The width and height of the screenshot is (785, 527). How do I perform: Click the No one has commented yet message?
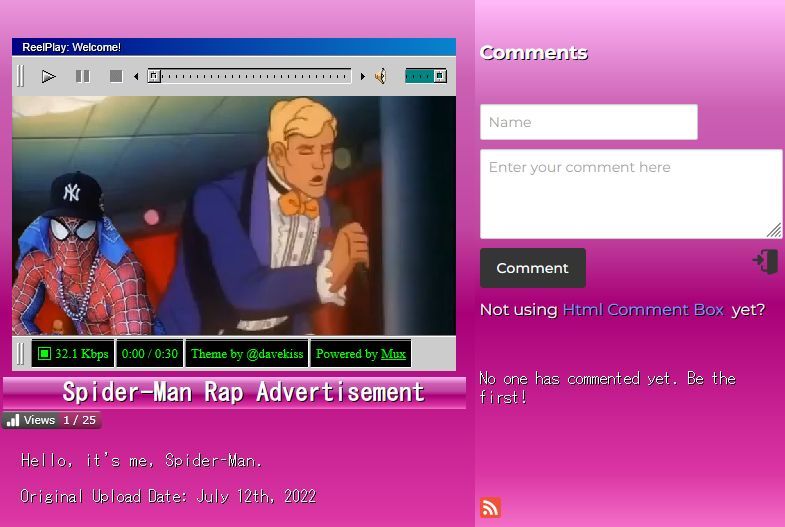point(608,387)
